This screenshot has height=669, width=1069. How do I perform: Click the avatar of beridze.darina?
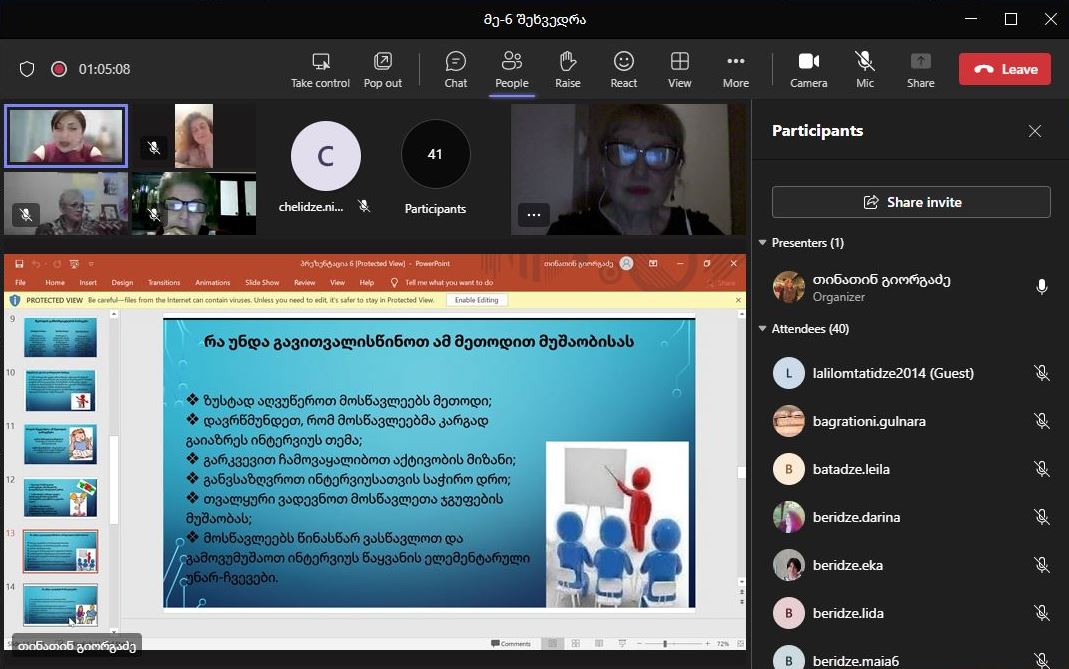click(789, 517)
